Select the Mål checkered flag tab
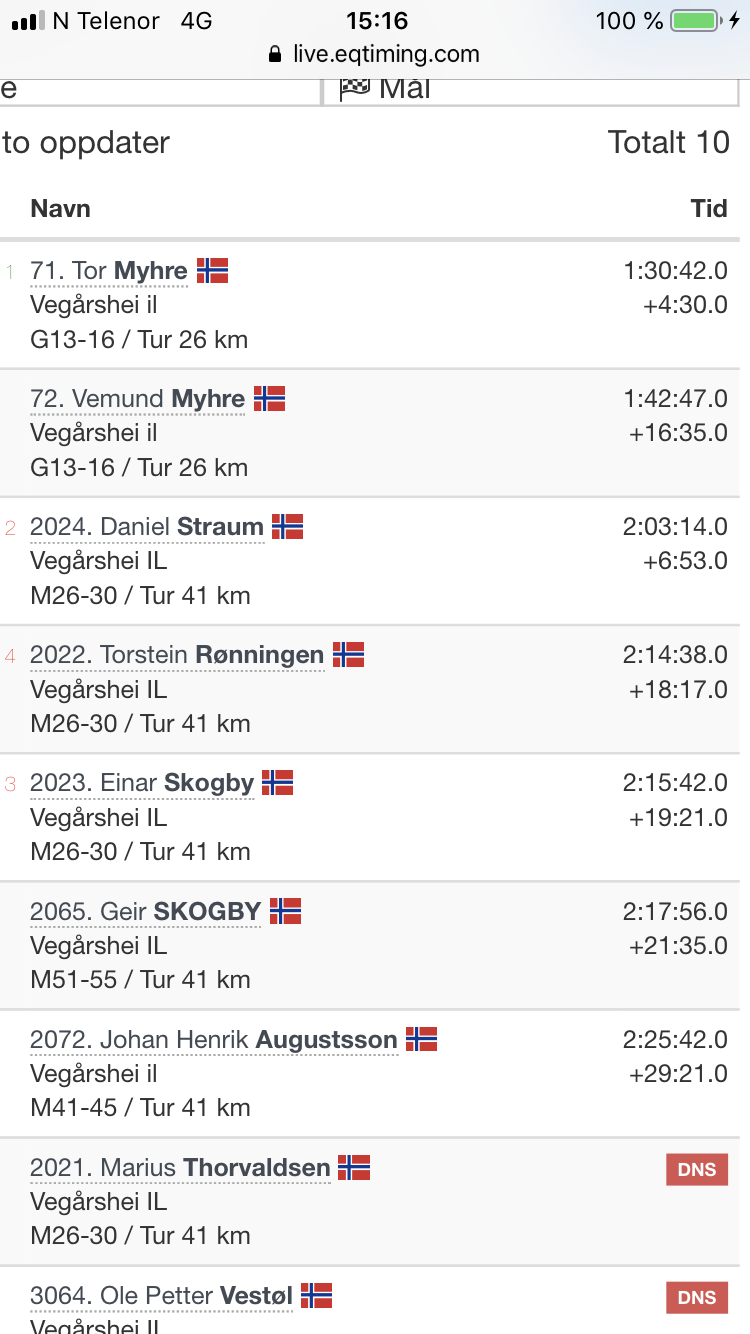Screen dimensions: 750x1334 pos(530,88)
